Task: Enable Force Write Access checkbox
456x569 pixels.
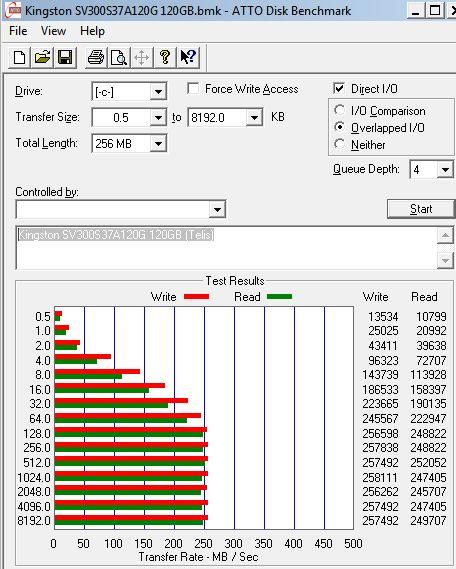Action: [193, 89]
